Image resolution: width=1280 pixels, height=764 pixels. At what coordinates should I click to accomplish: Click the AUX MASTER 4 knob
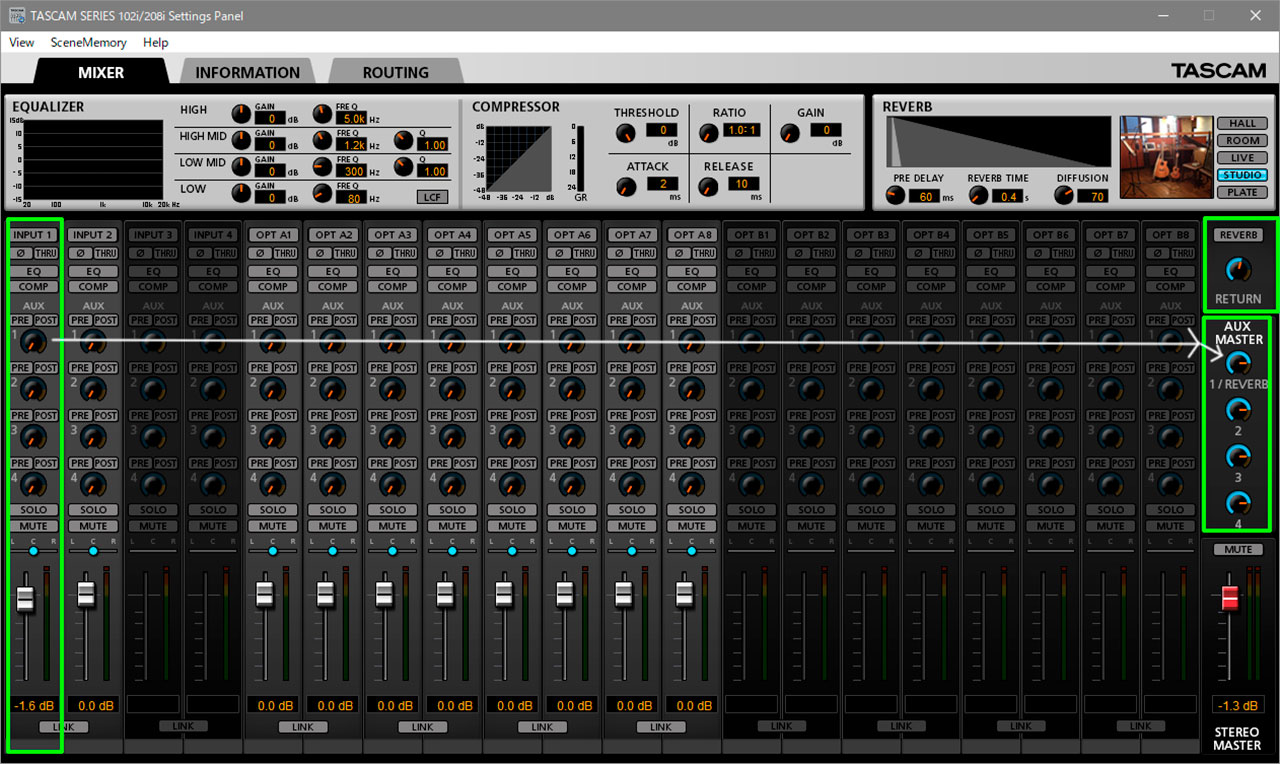1238,502
